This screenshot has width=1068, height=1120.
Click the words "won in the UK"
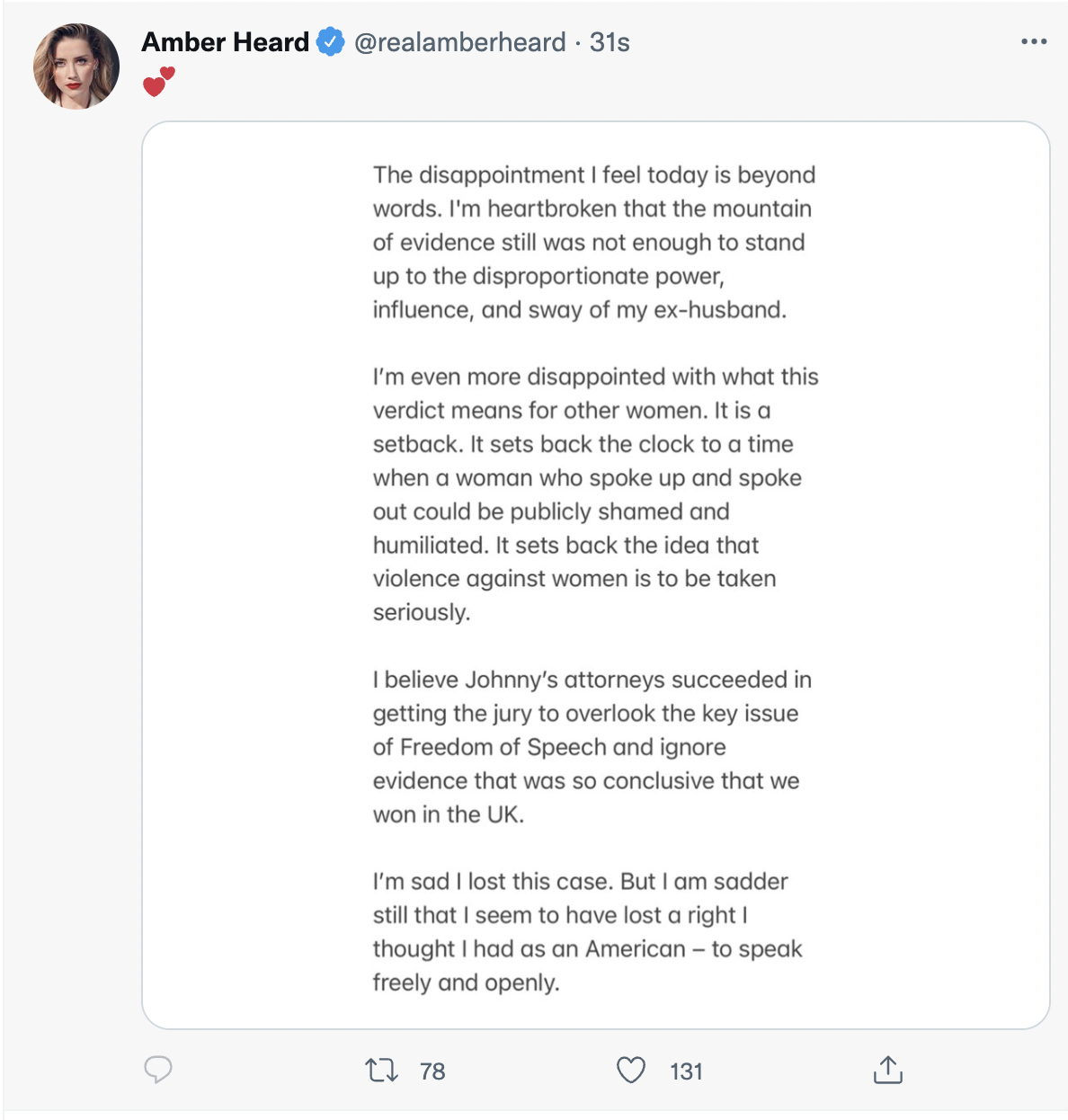pyautogui.click(x=447, y=814)
